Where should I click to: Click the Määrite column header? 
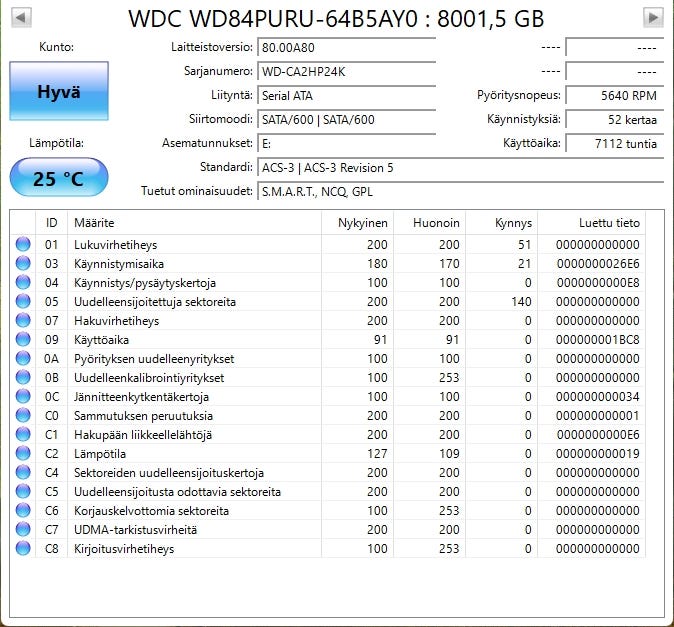[194, 223]
